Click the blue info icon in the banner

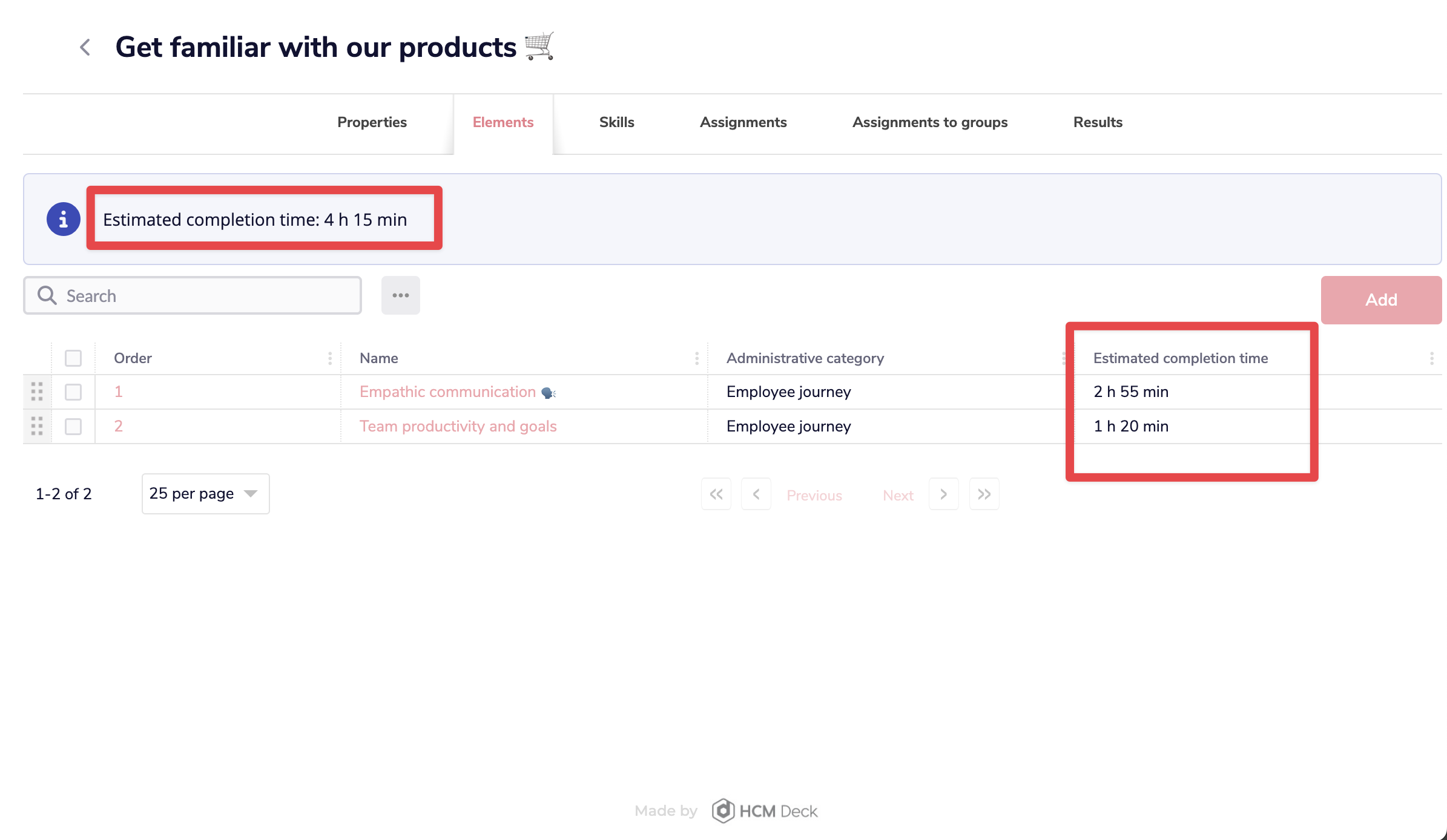click(64, 219)
